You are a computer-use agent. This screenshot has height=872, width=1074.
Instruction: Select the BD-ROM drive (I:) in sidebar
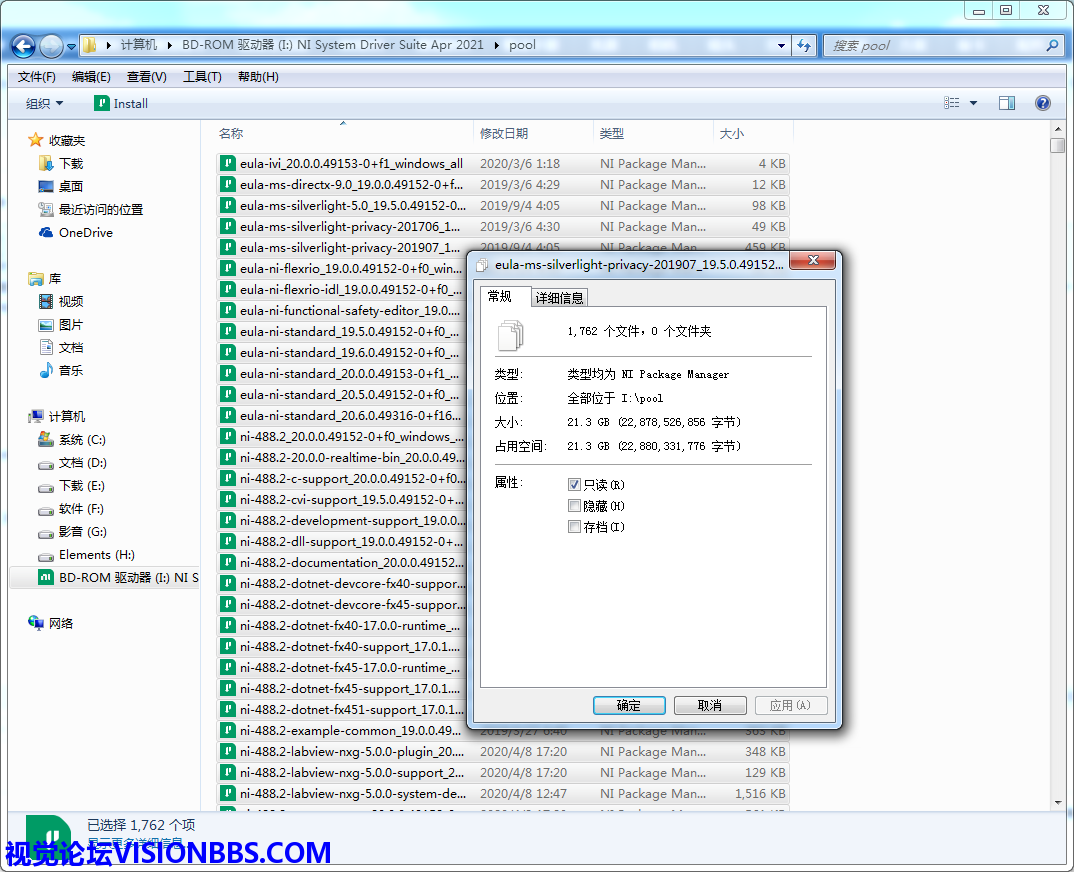118,577
